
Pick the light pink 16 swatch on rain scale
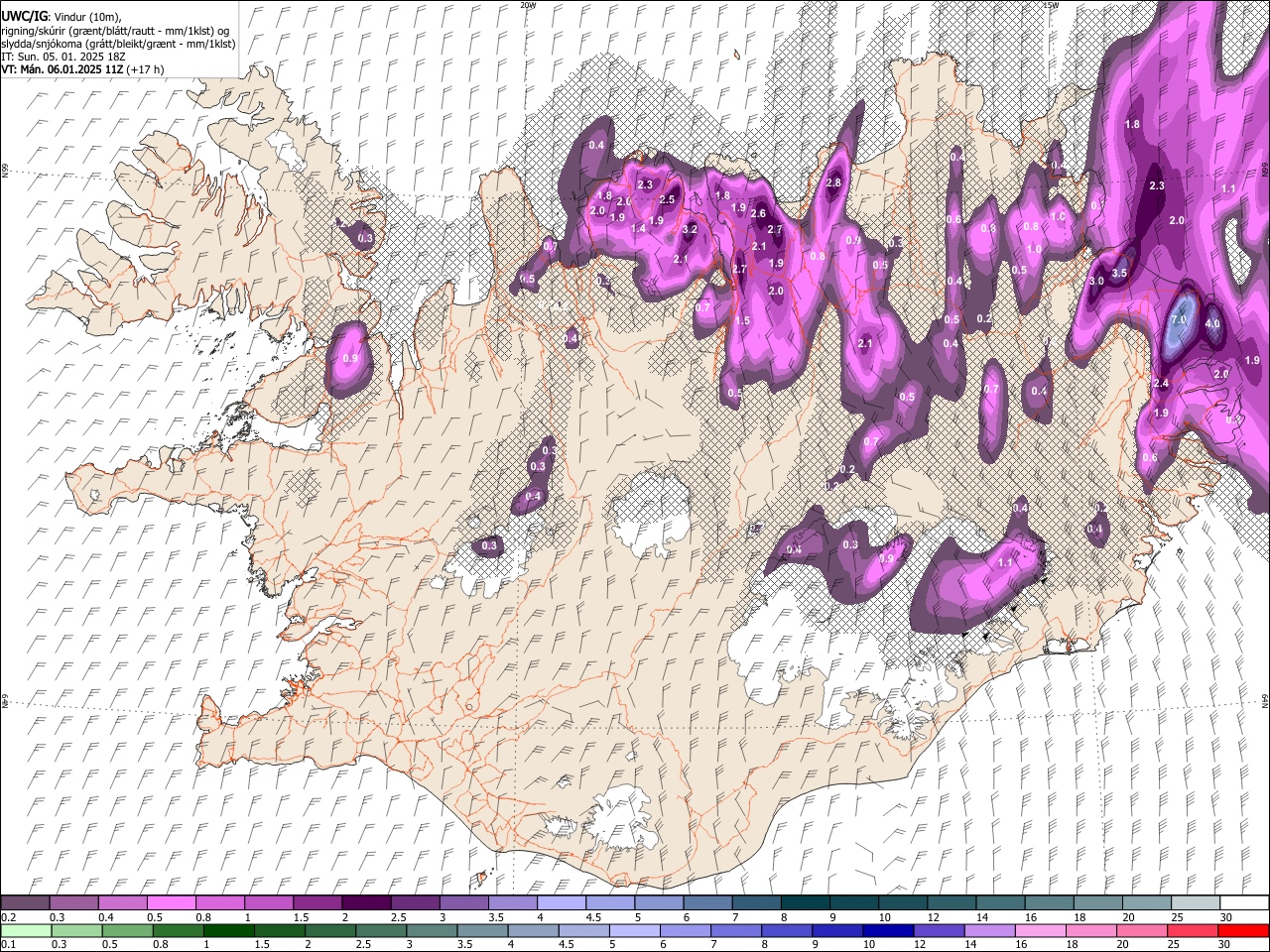coord(1040,930)
